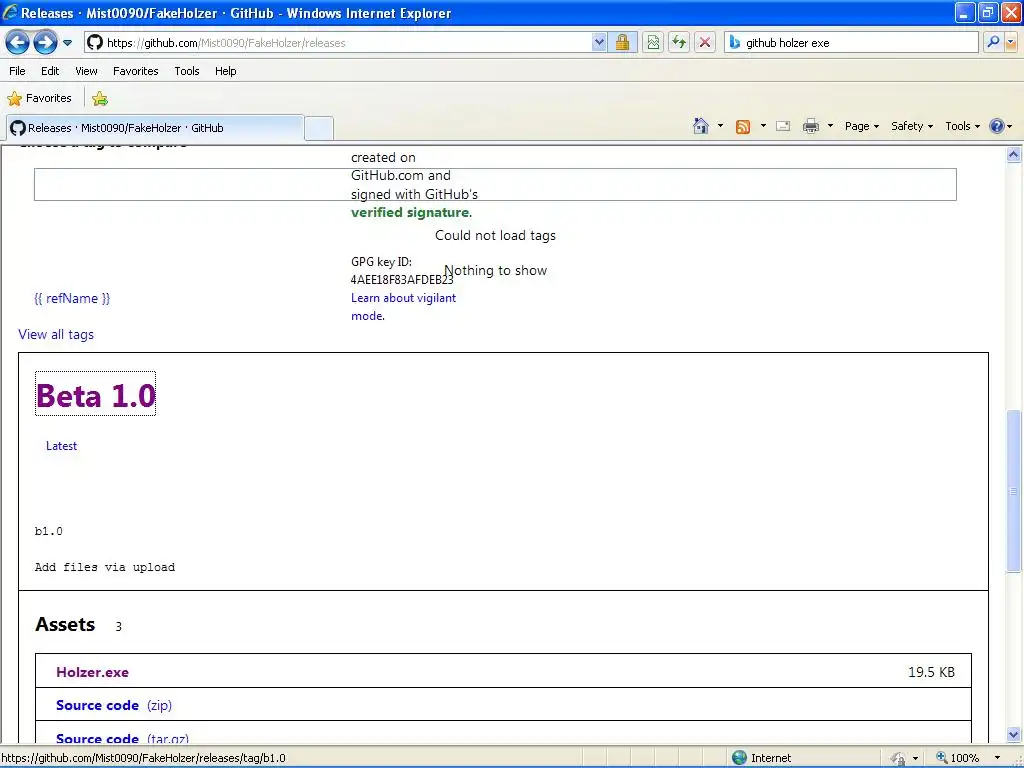Open the Beta 1.0 release title
Screen dimensions: 1024x768
(95, 395)
